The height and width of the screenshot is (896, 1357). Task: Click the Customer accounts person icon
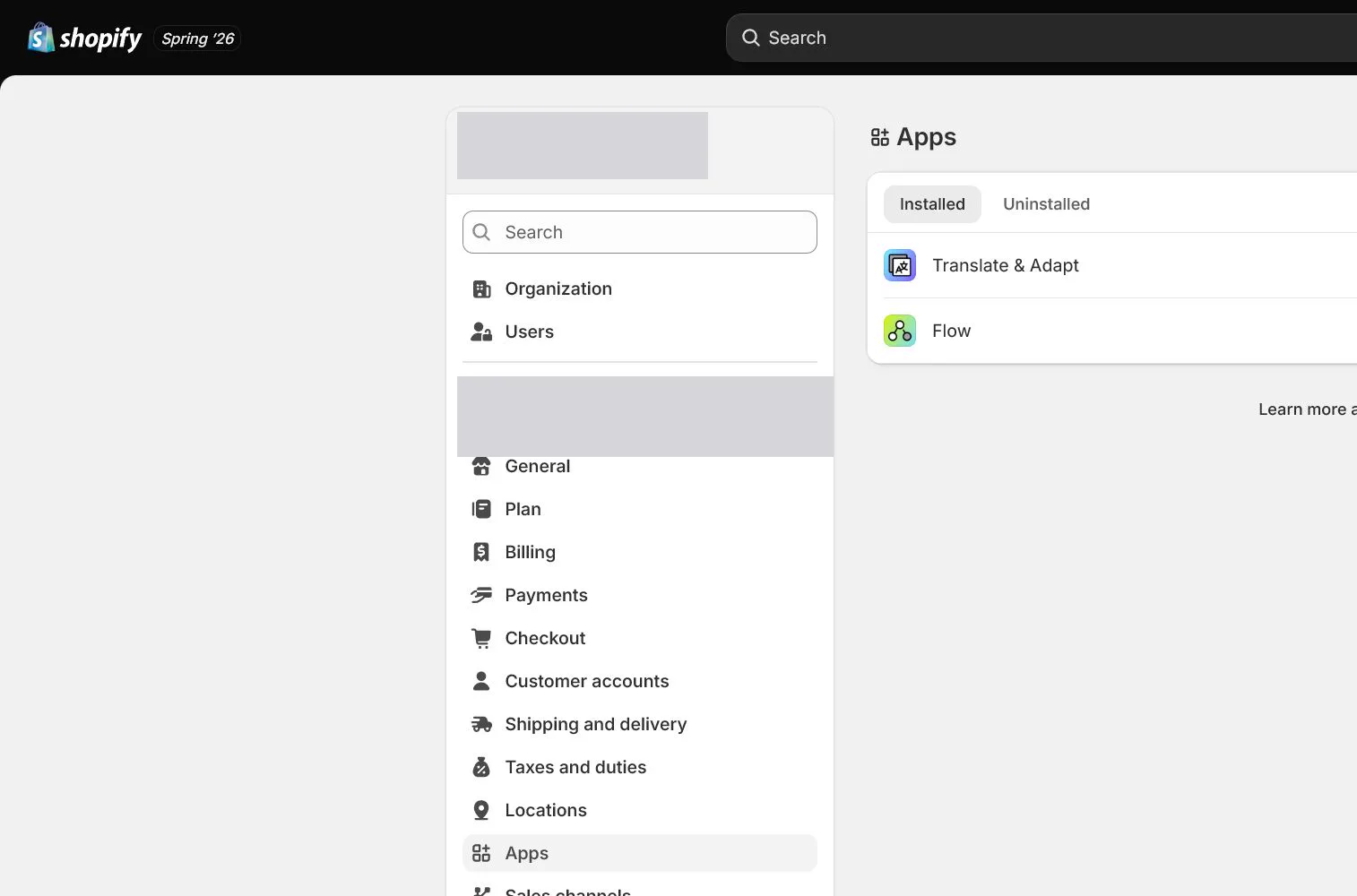(481, 681)
